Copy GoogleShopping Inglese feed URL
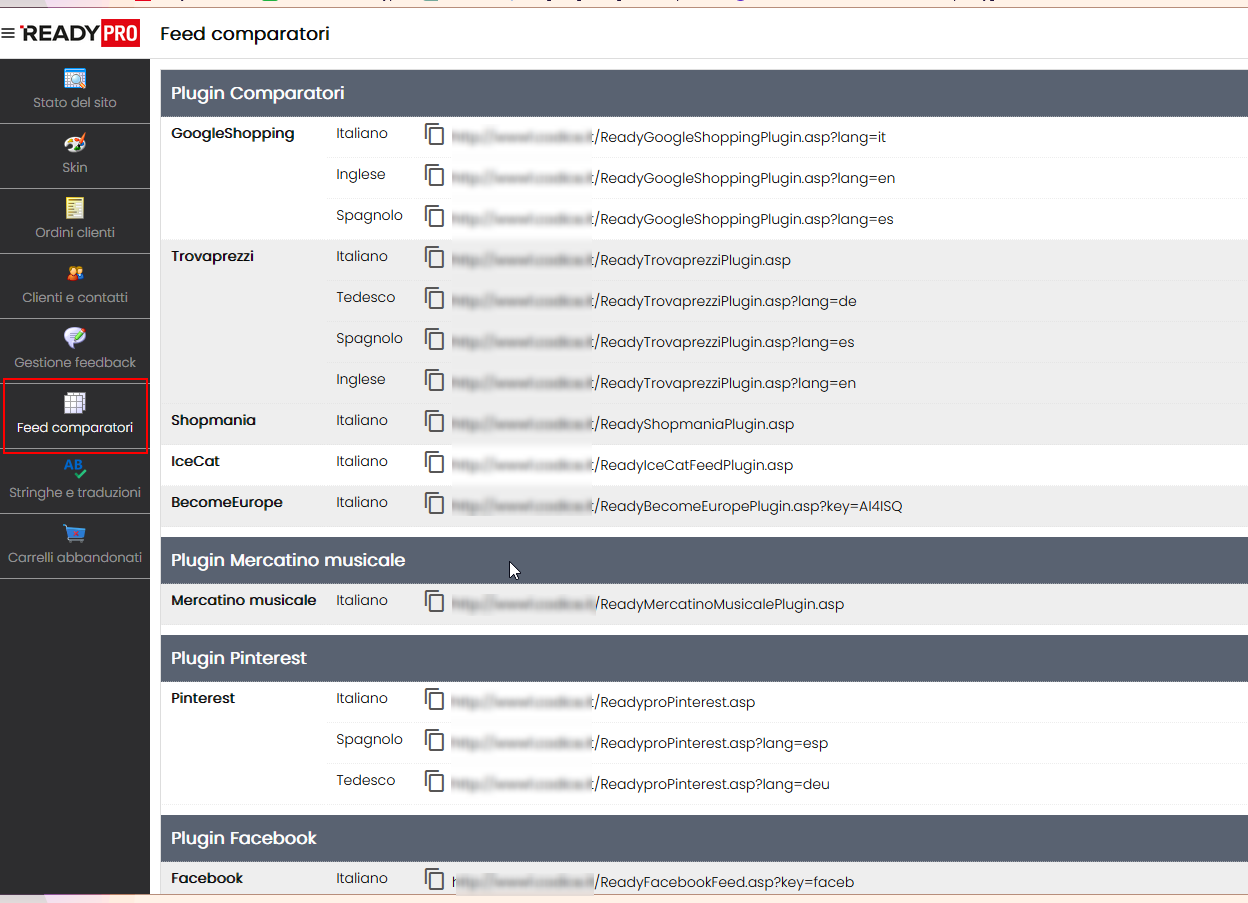The image size is (1248, 903). coord(434,176)
